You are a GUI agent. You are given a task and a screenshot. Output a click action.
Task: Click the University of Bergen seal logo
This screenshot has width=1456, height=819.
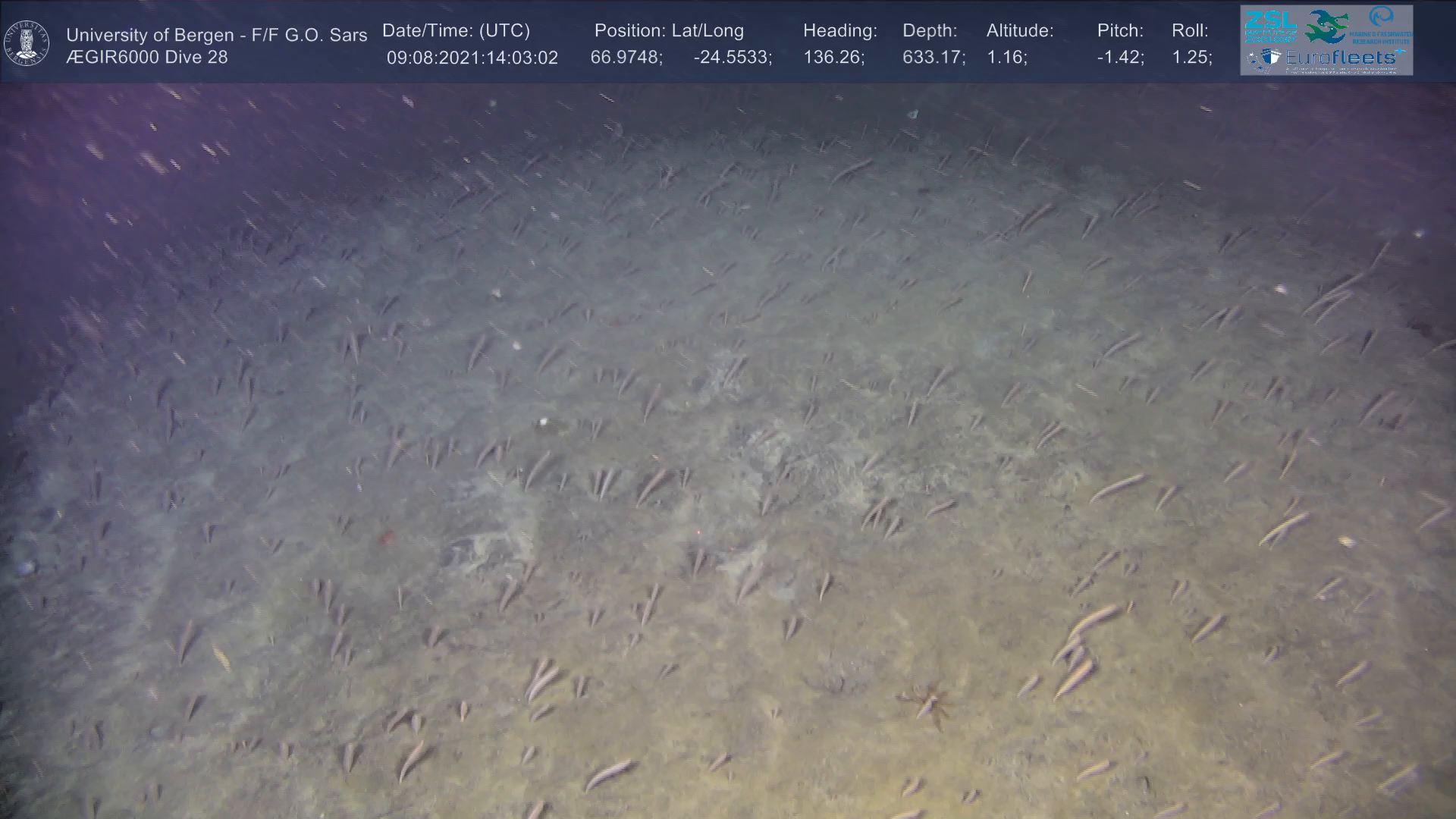(x=27, y=42)
